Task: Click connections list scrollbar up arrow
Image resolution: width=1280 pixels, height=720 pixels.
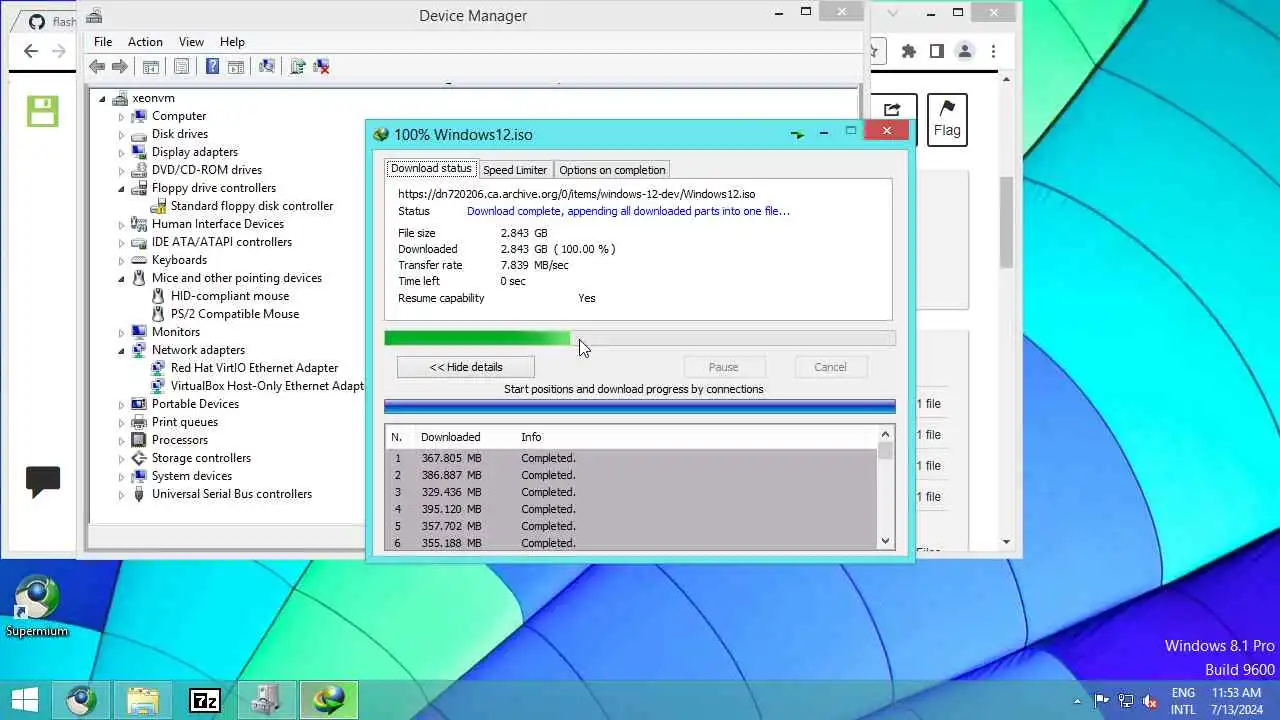Action: point(885,434)
